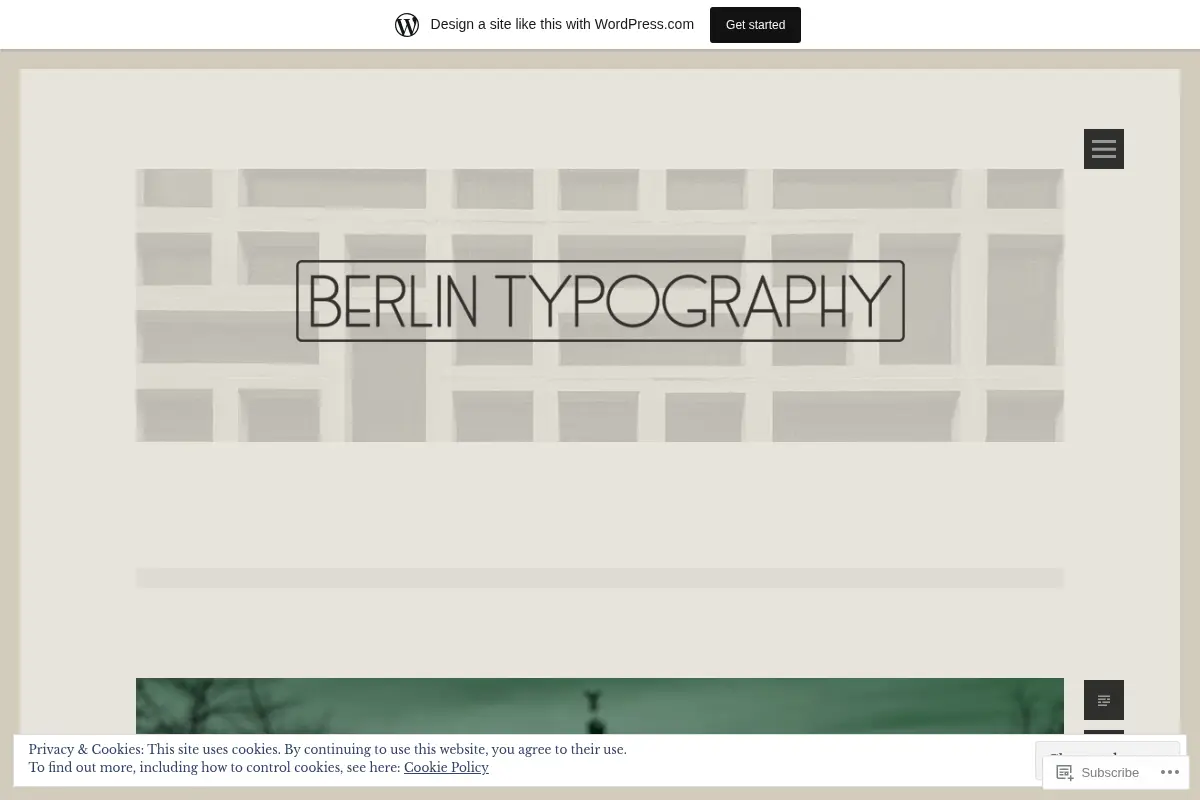Viewport: 1200px width, 800px height.
Task: Click the post format text icon
Action: click(1104, 700)
